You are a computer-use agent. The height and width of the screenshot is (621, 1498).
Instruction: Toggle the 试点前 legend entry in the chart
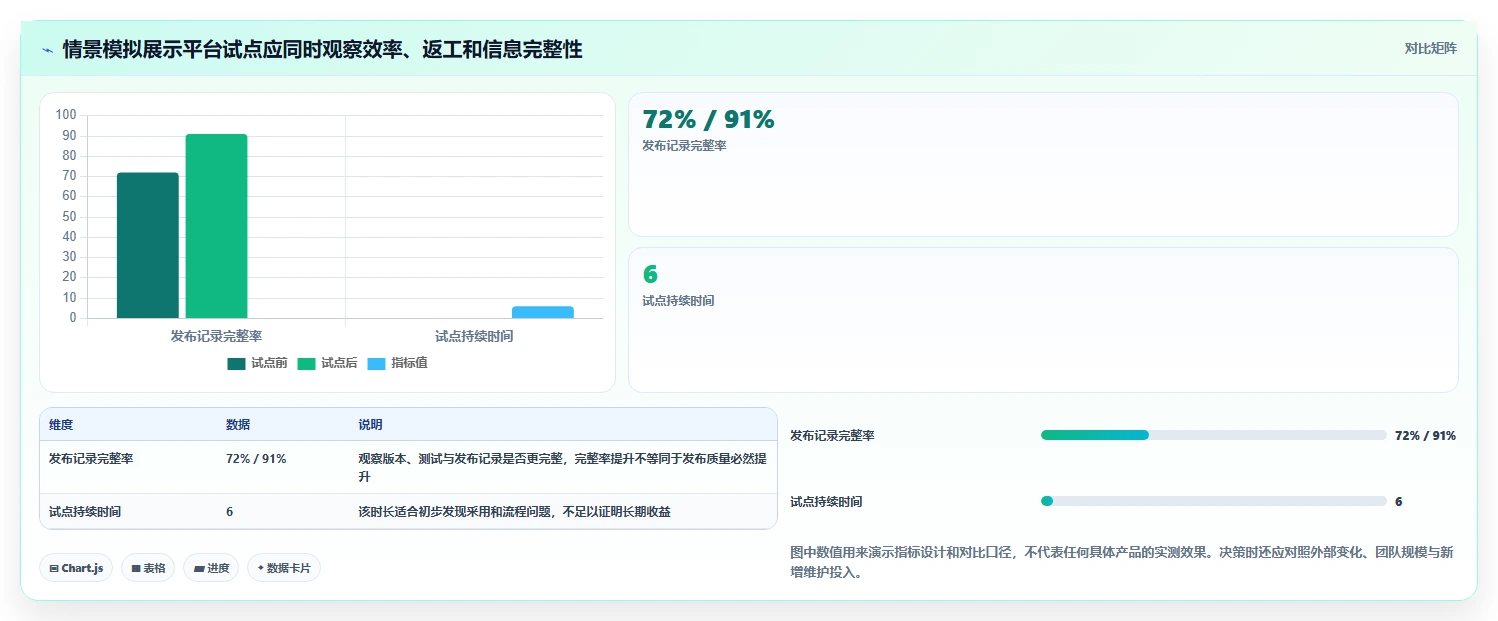pos(257,363)
